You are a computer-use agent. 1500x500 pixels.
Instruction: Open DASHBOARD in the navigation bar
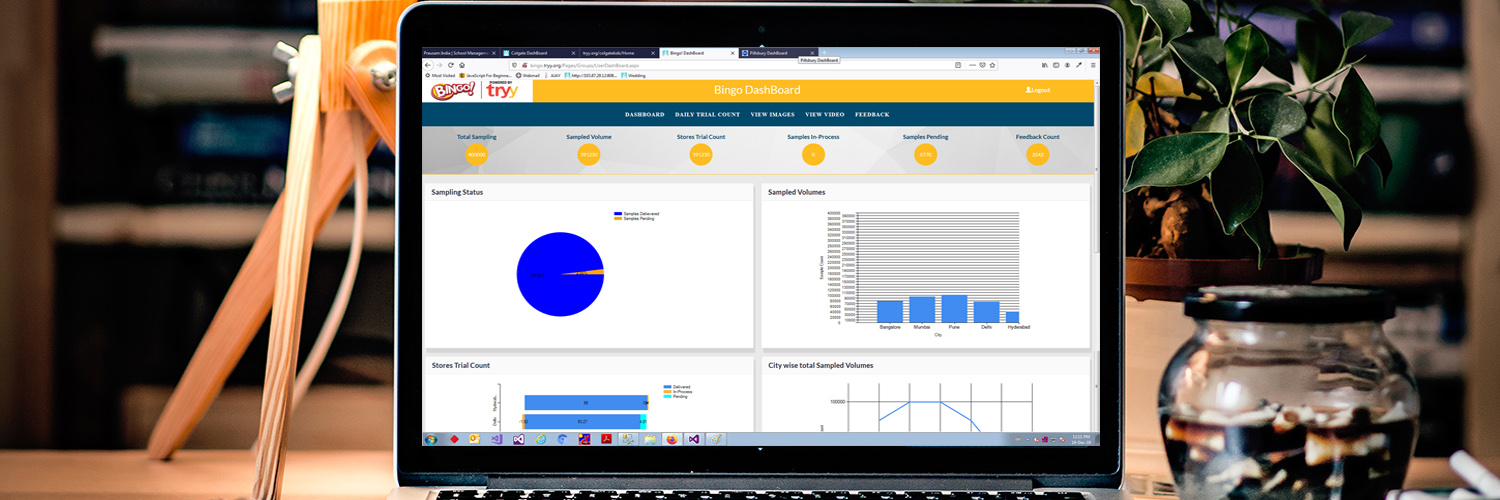click(645, 115)
